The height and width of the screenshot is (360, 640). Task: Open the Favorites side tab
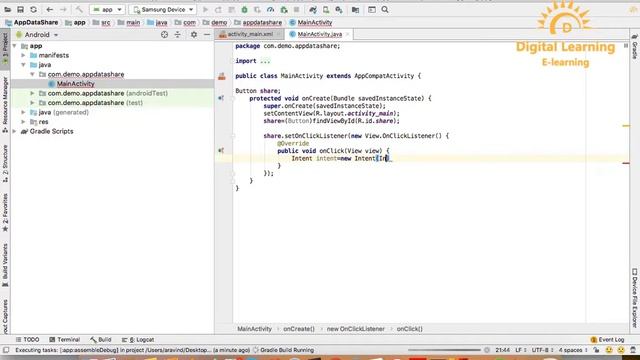(5, 212)
